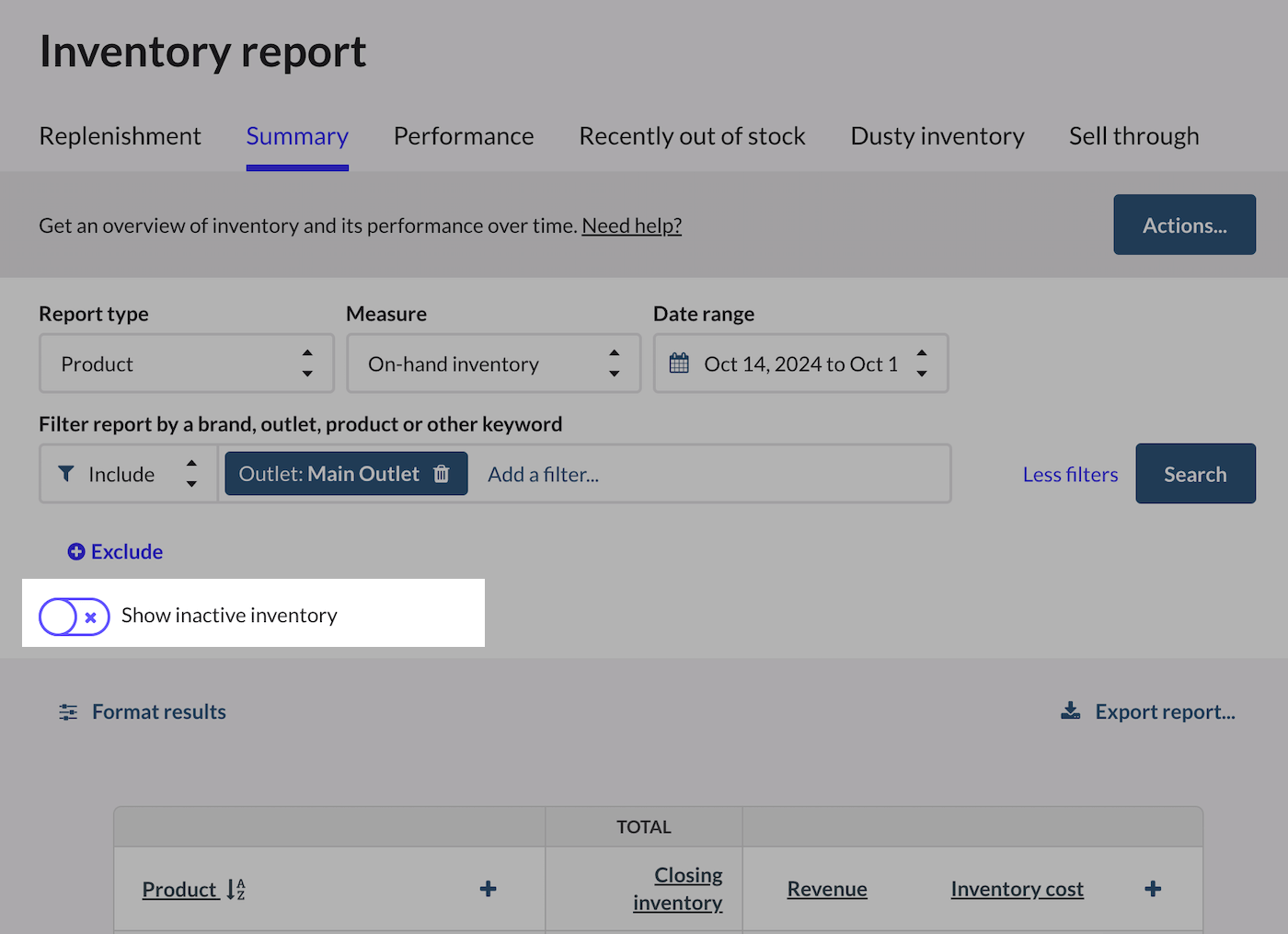The image size is (1288, 934).
Task: Toggle Show inactive inventory switch
Action: 75,617
